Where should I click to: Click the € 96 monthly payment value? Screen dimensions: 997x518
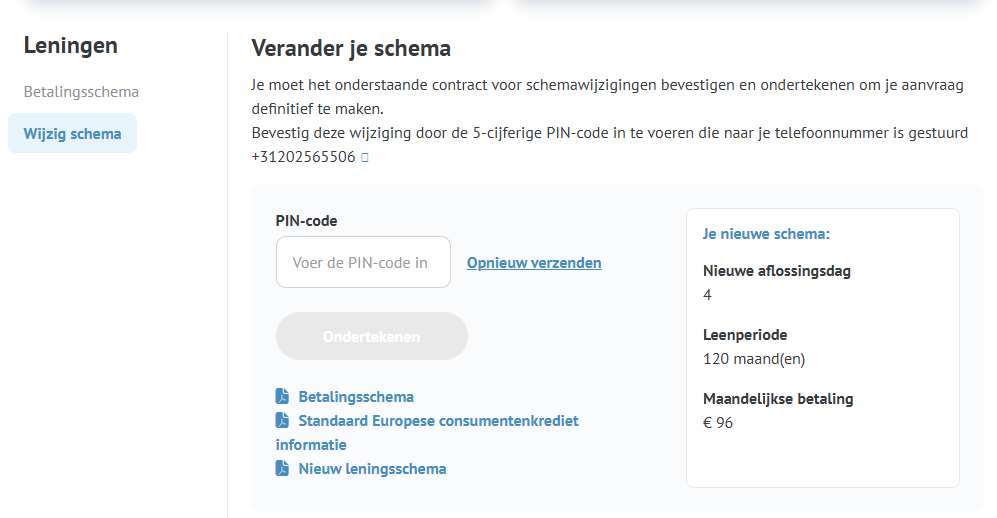click(718, 423)
